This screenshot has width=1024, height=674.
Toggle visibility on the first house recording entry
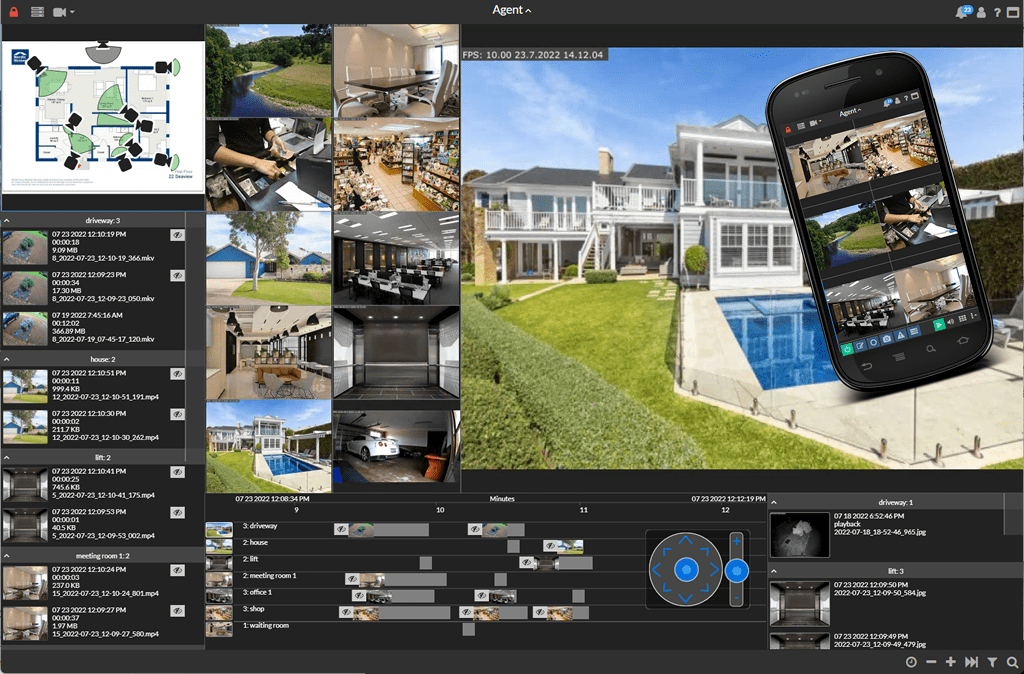(179, 373)
